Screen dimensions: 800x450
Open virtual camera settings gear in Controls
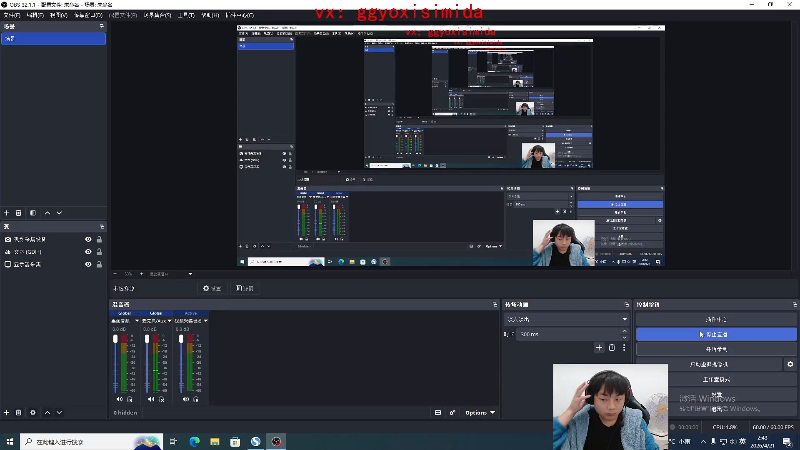(790, 364)
